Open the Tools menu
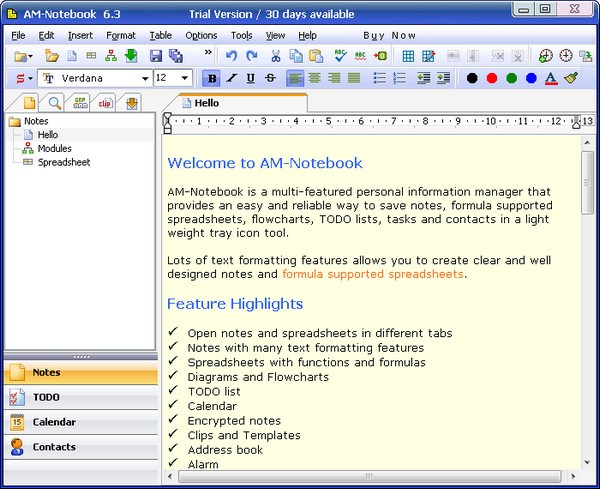600x489 pixels. click(241, 36)
